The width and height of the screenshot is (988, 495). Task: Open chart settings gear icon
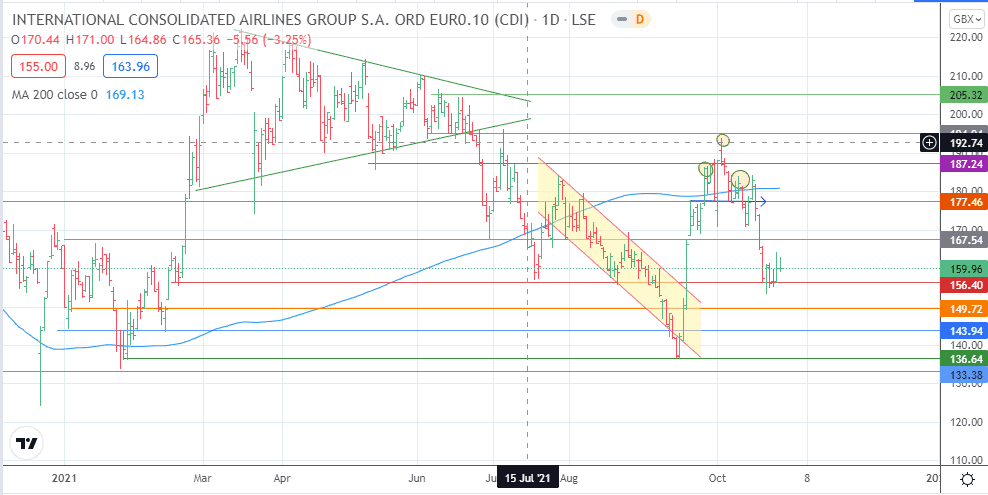967,480
